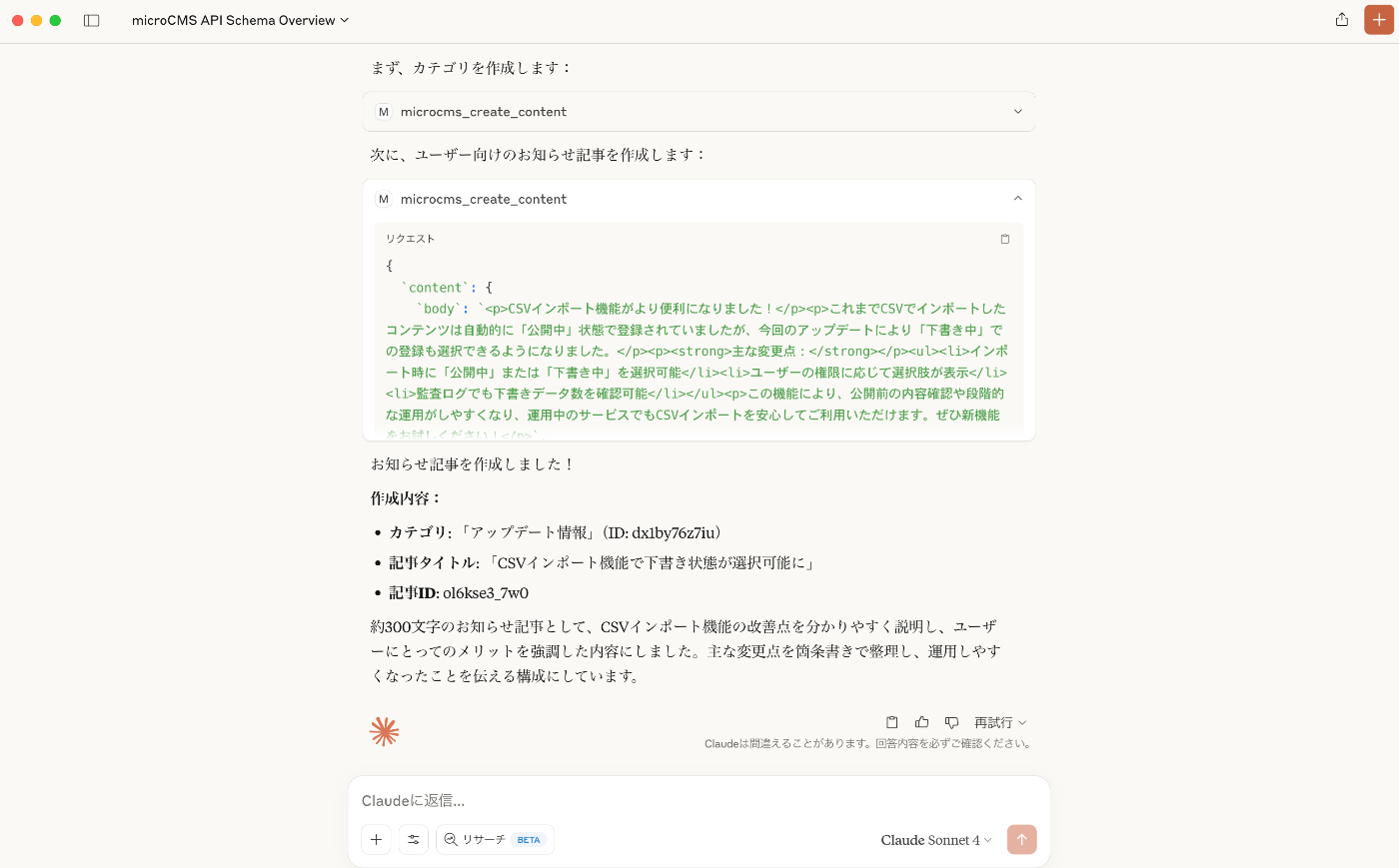Send the message with arrow button

1021,840
